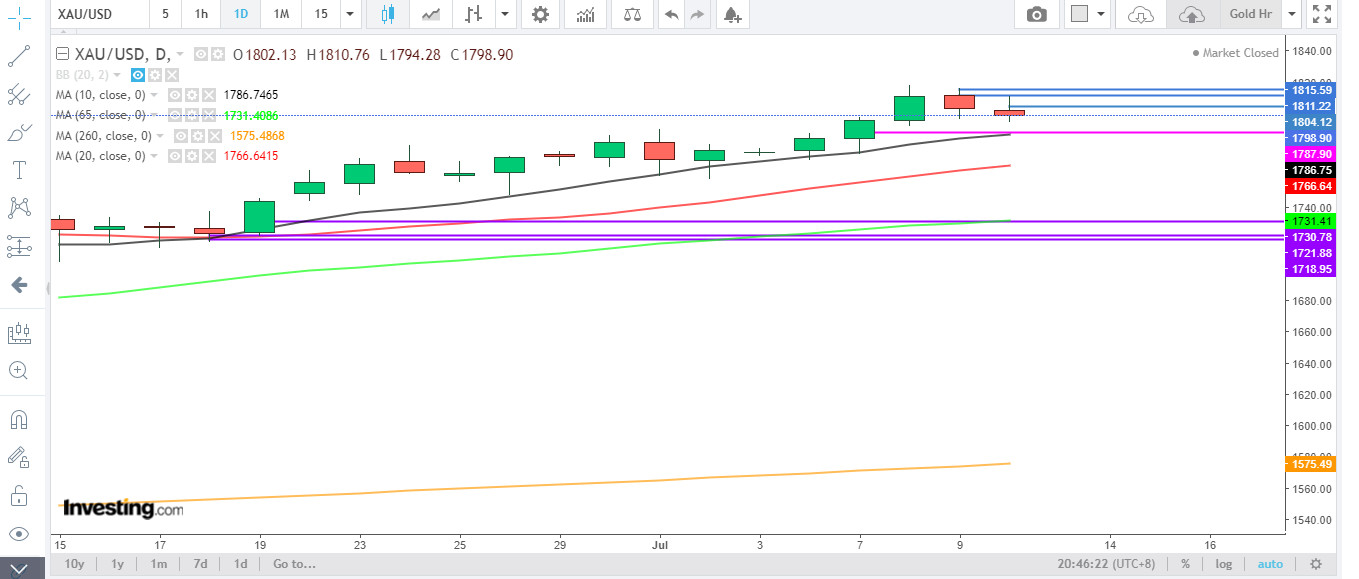Hide the MA (260, close, 0) indicator
The height and width of the screenshot is (579, 1359).
(180, 136)
